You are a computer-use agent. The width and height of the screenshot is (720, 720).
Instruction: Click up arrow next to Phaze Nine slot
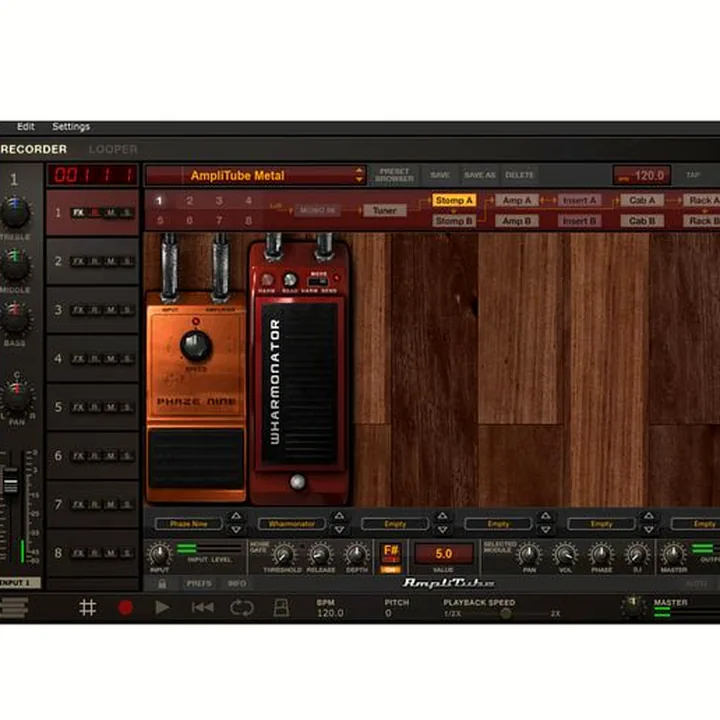pos(236,516)
